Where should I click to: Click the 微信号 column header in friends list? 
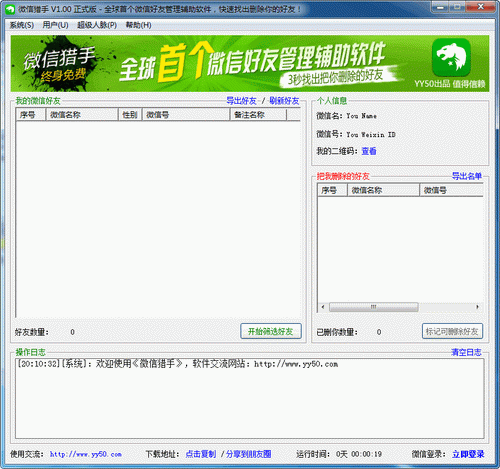click(x=186, y=115)
